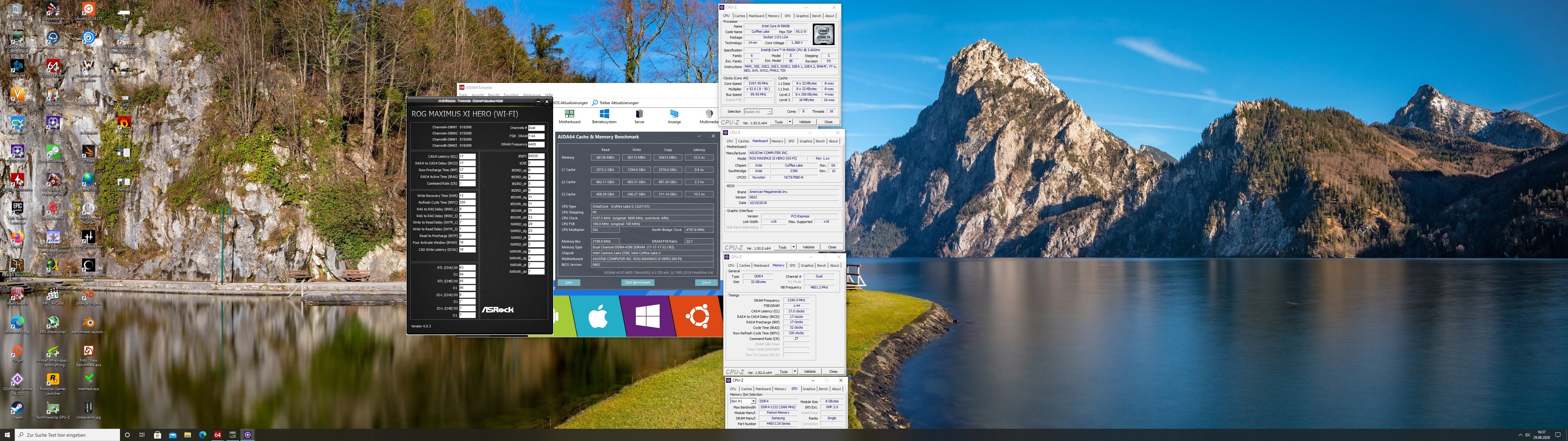Viewport: 1568px width, 441px height.
Task: Select Battlefield V desktop icon
Action: [x=17, y=97]
